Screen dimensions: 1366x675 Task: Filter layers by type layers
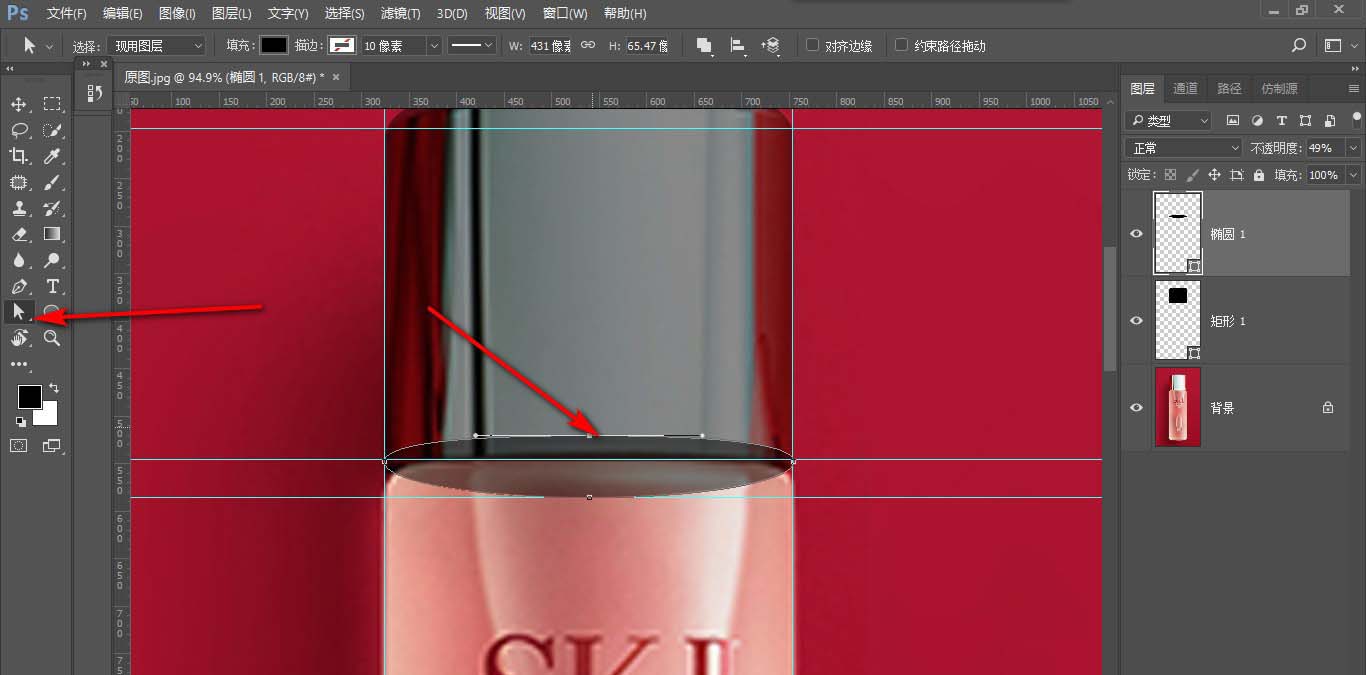click(1281, 120)
